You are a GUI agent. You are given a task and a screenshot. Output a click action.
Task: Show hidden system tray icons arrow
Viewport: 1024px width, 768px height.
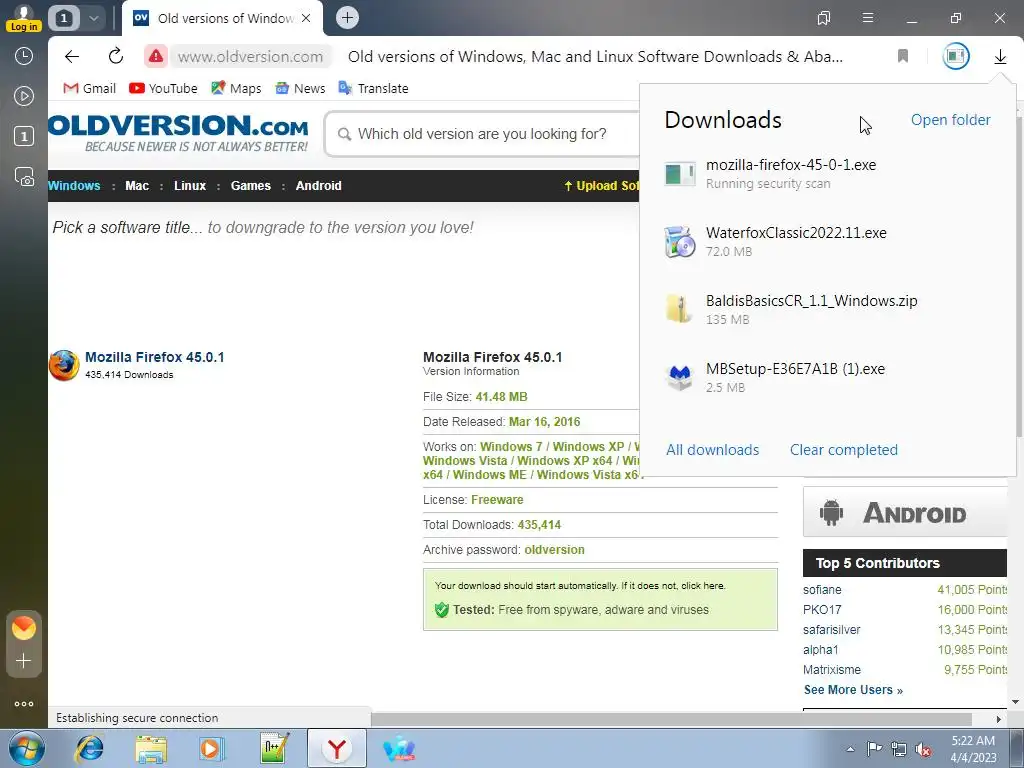click(850, 749)
